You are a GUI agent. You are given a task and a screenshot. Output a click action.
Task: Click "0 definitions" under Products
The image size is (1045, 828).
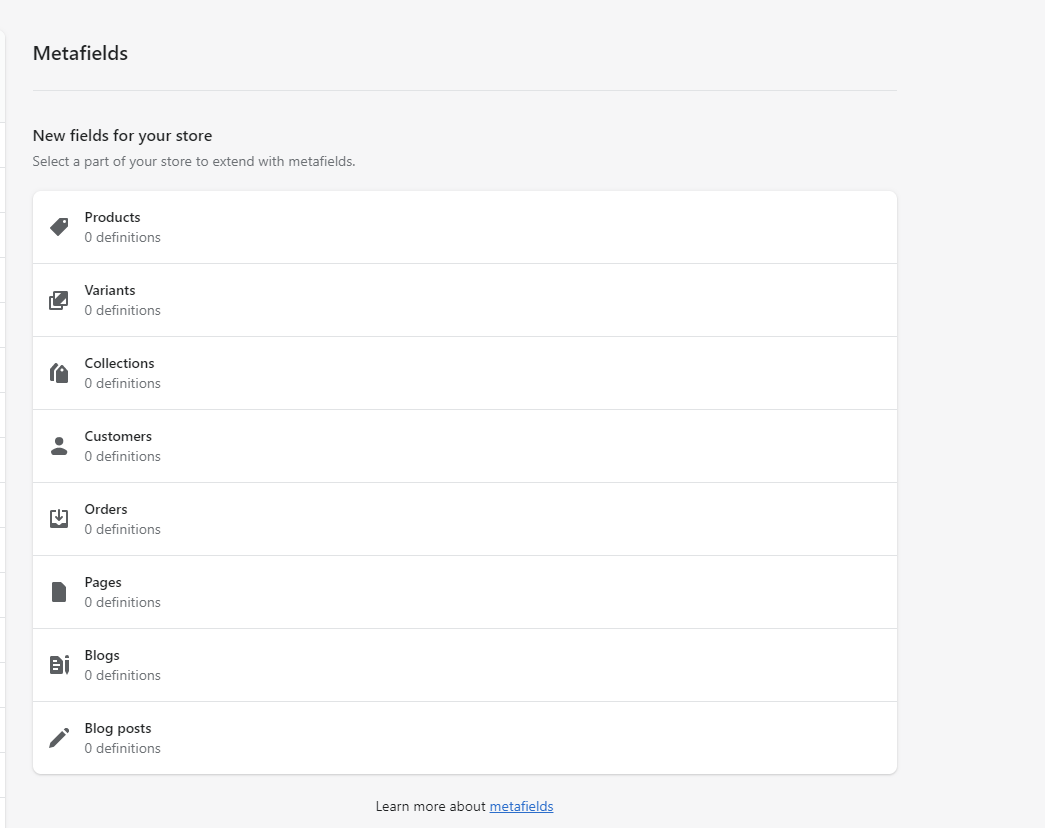coord(122,238)
